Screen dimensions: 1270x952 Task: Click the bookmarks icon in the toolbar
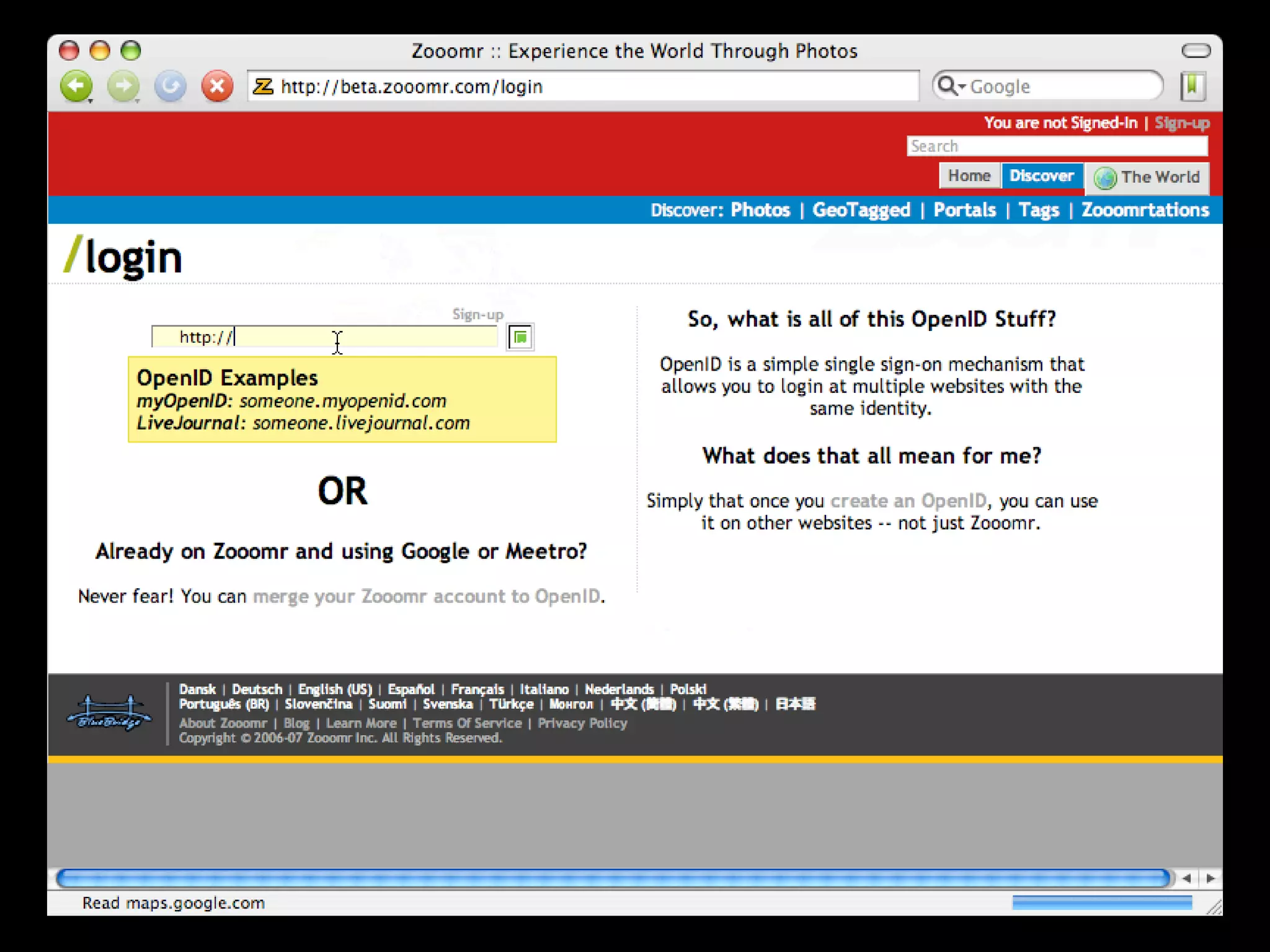click(x=1192, y=86)
